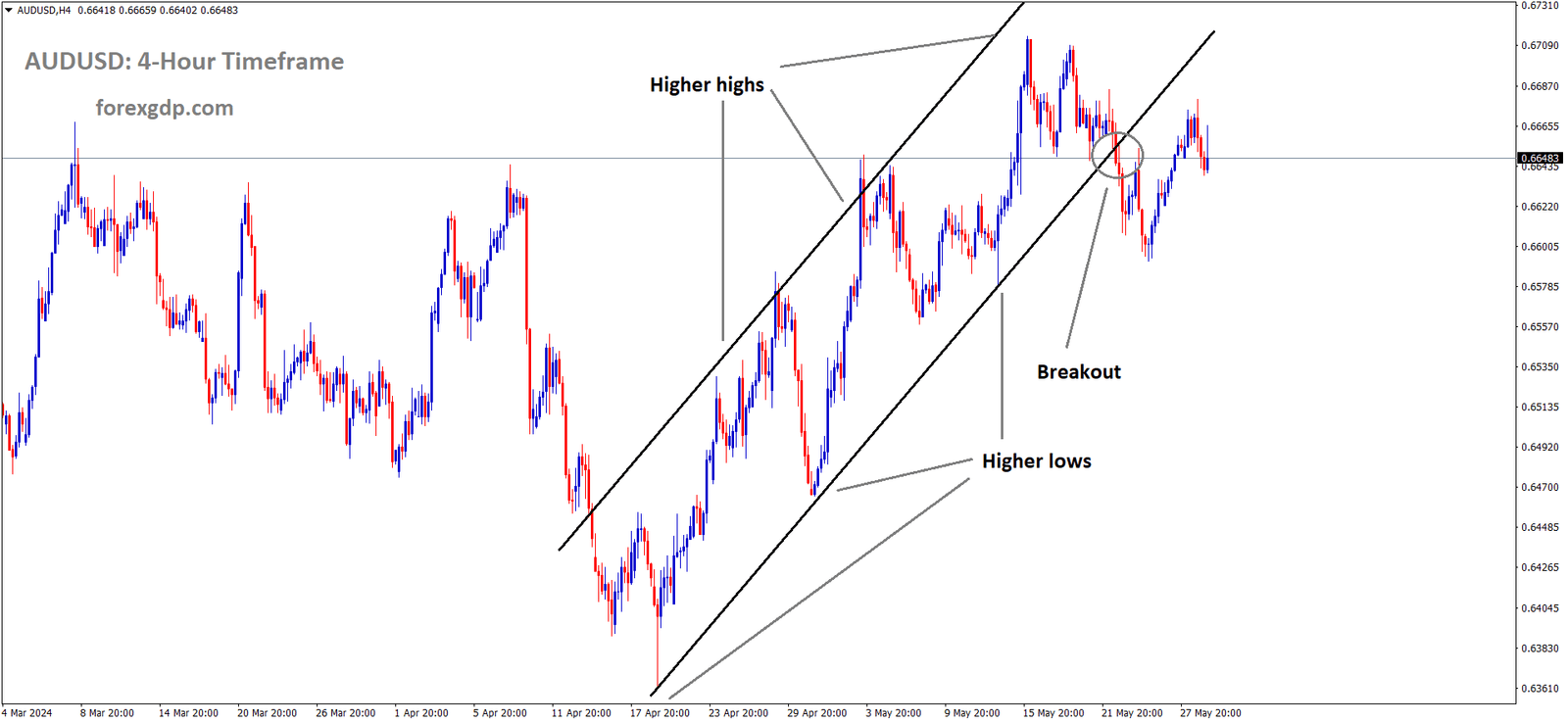This screenshot has width=1568, height=723.
Task: Click the 11 Apr 20:00 time label
Action: [x=581, y=713]
